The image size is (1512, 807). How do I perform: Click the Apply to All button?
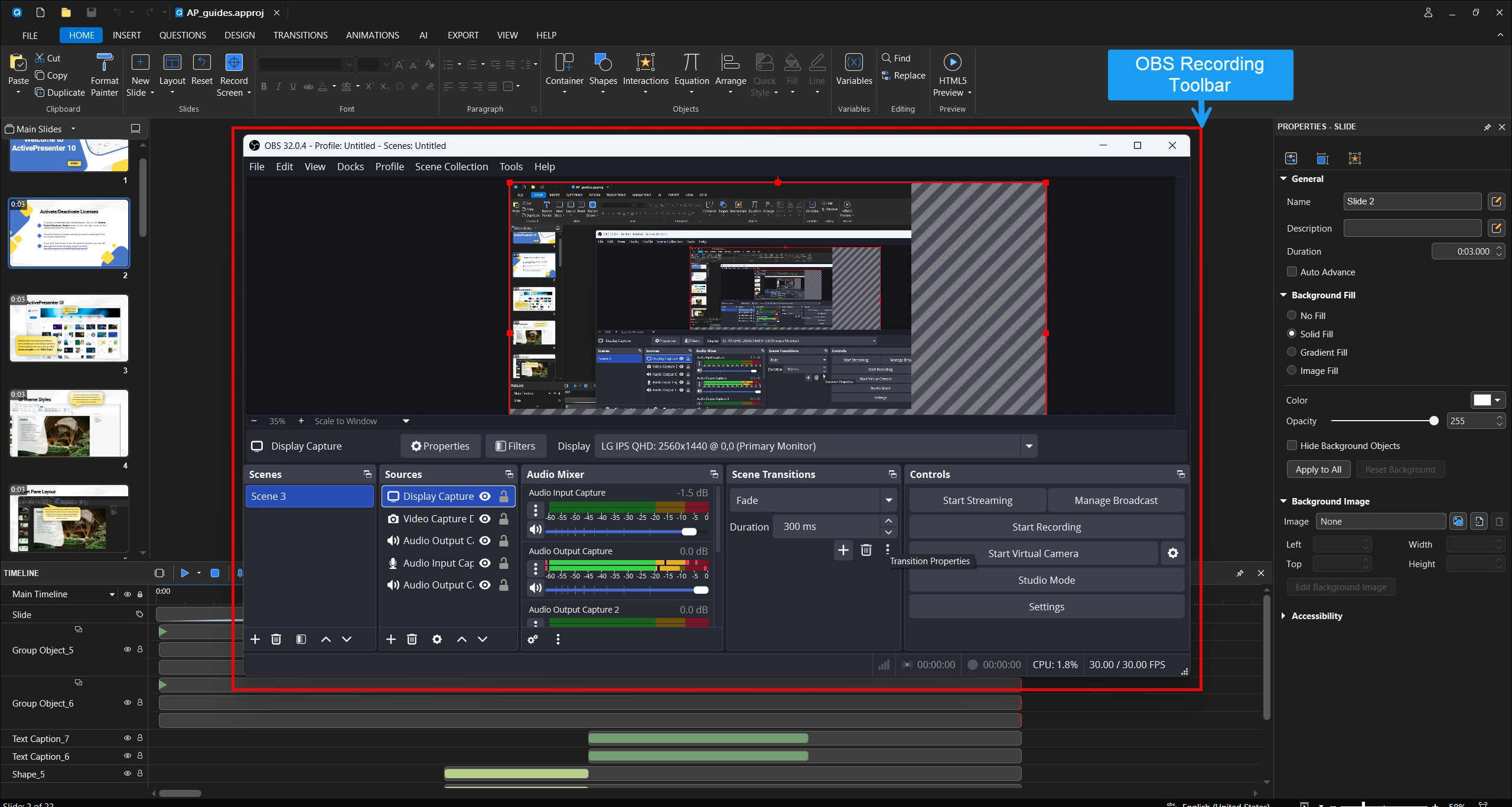click(1318, 469)
